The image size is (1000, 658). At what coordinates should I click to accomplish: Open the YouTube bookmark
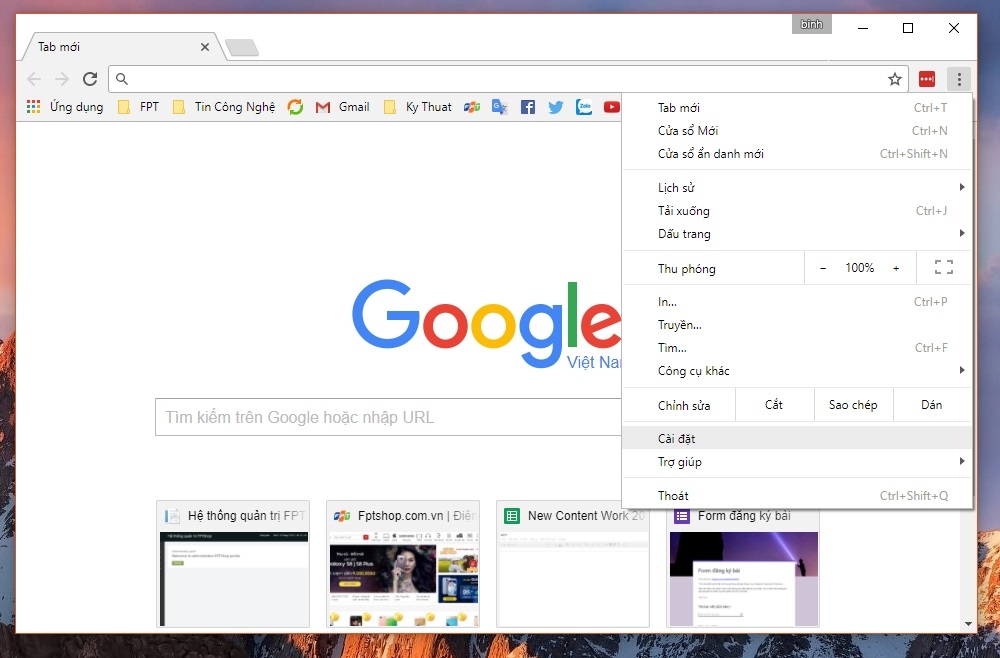612,106
